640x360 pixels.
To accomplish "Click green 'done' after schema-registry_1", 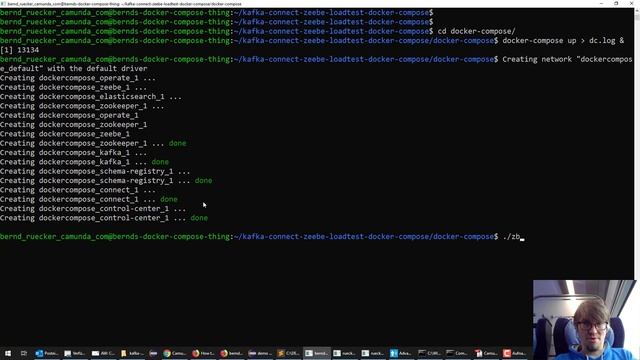I will (x=203, y=180).
